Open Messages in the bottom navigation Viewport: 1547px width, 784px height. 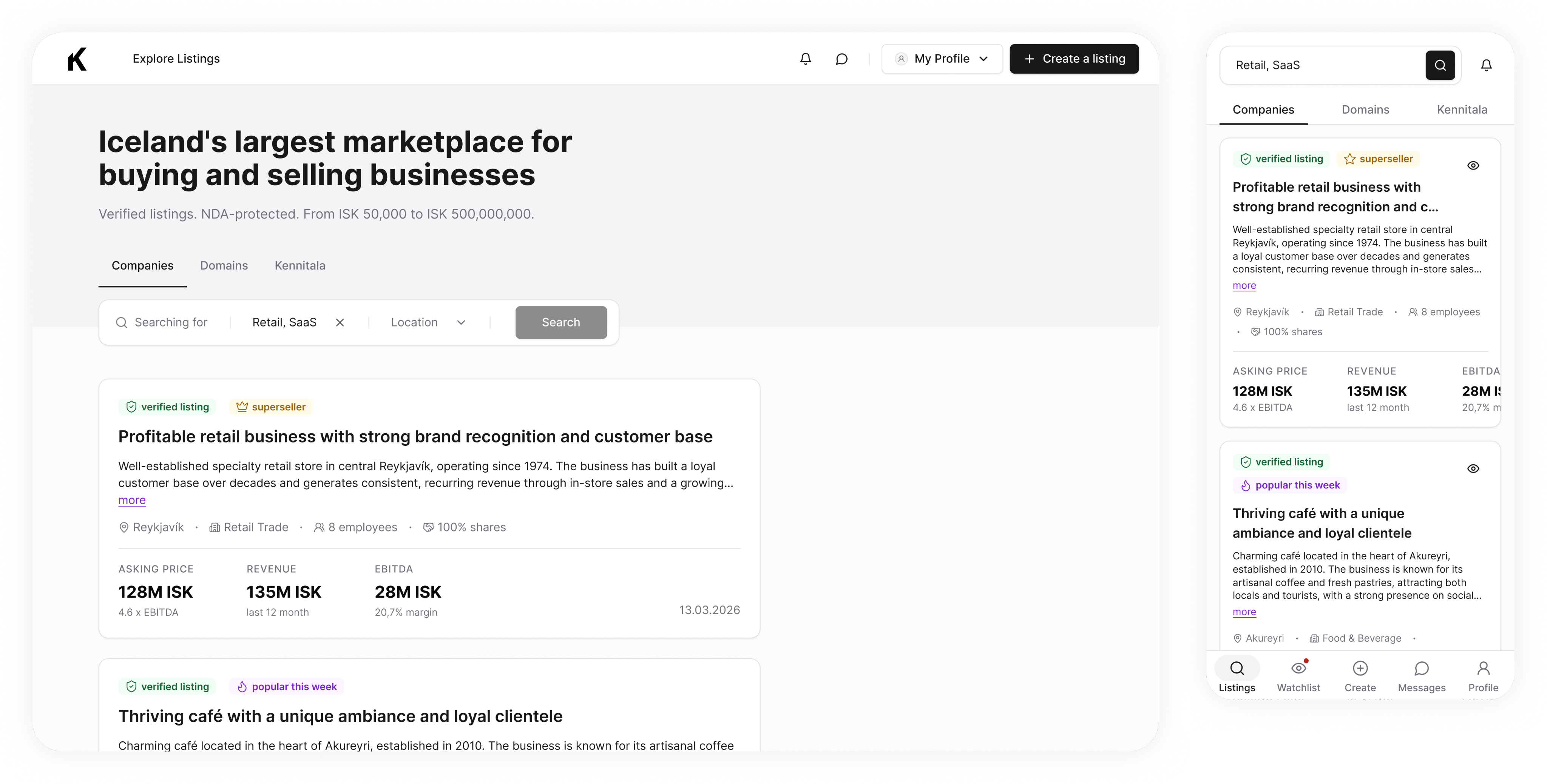point(1421,676)
